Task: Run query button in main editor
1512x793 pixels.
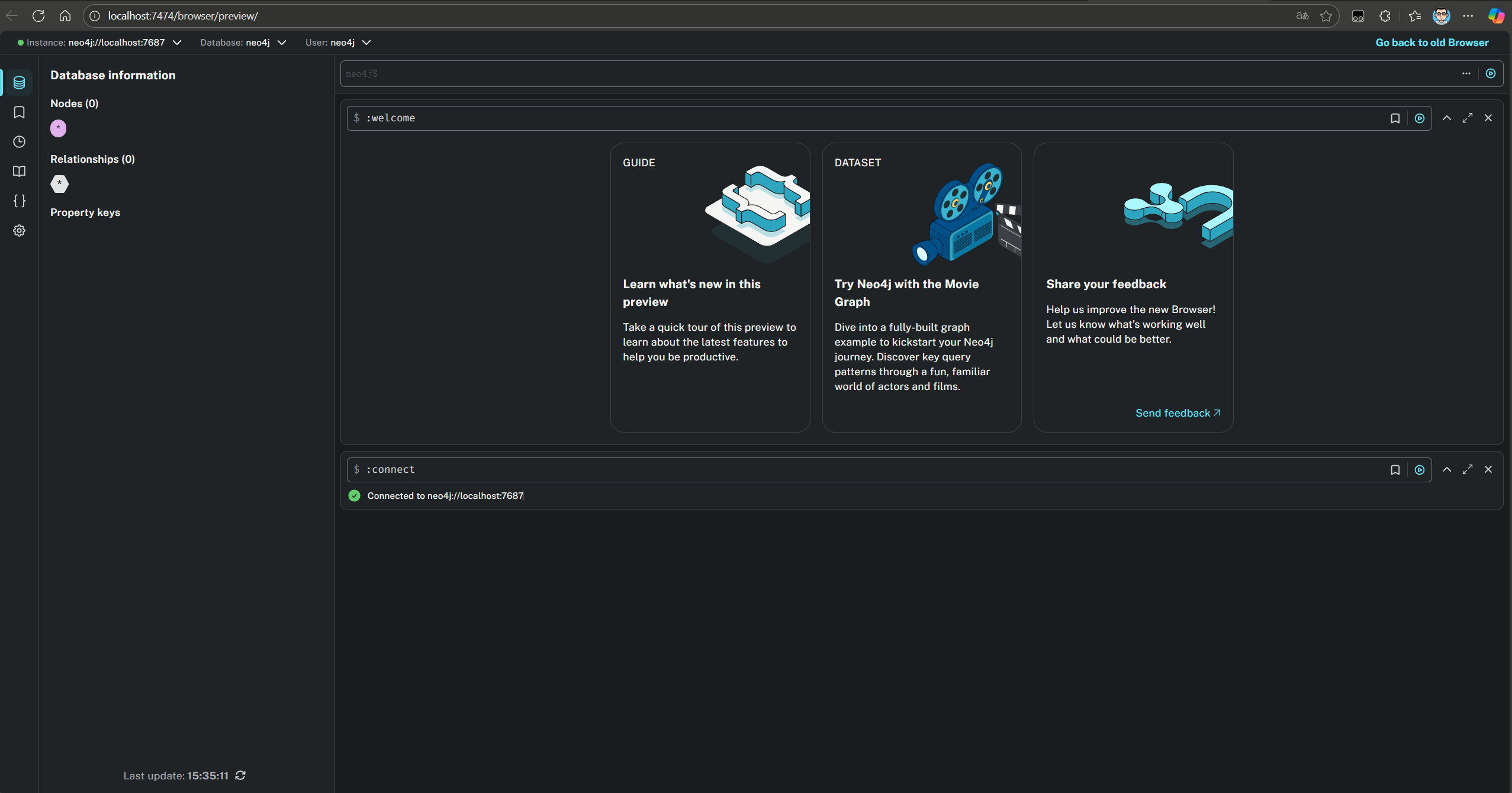Action: click(1491, 73)
